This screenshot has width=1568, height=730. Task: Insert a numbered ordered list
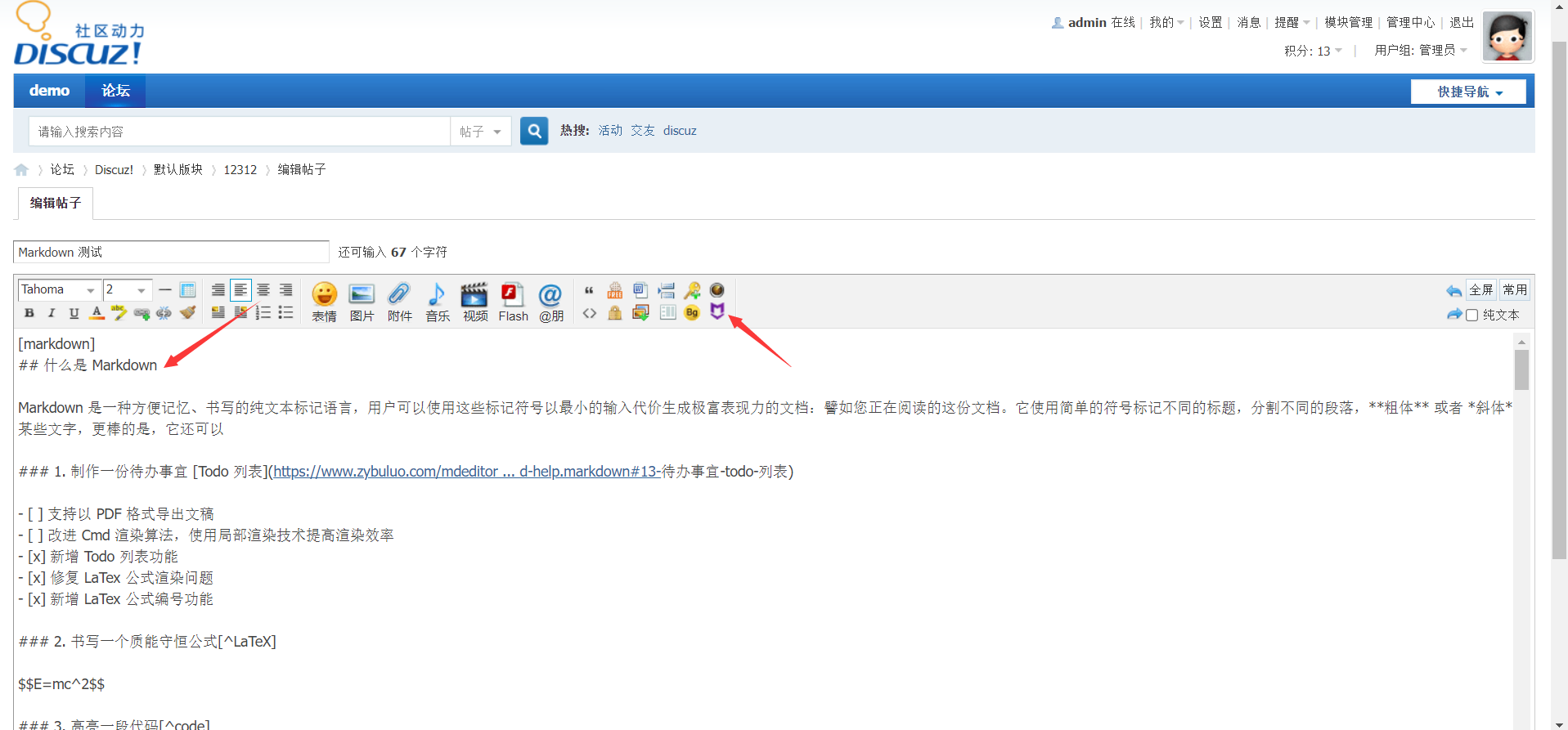(x=263, y=312)
